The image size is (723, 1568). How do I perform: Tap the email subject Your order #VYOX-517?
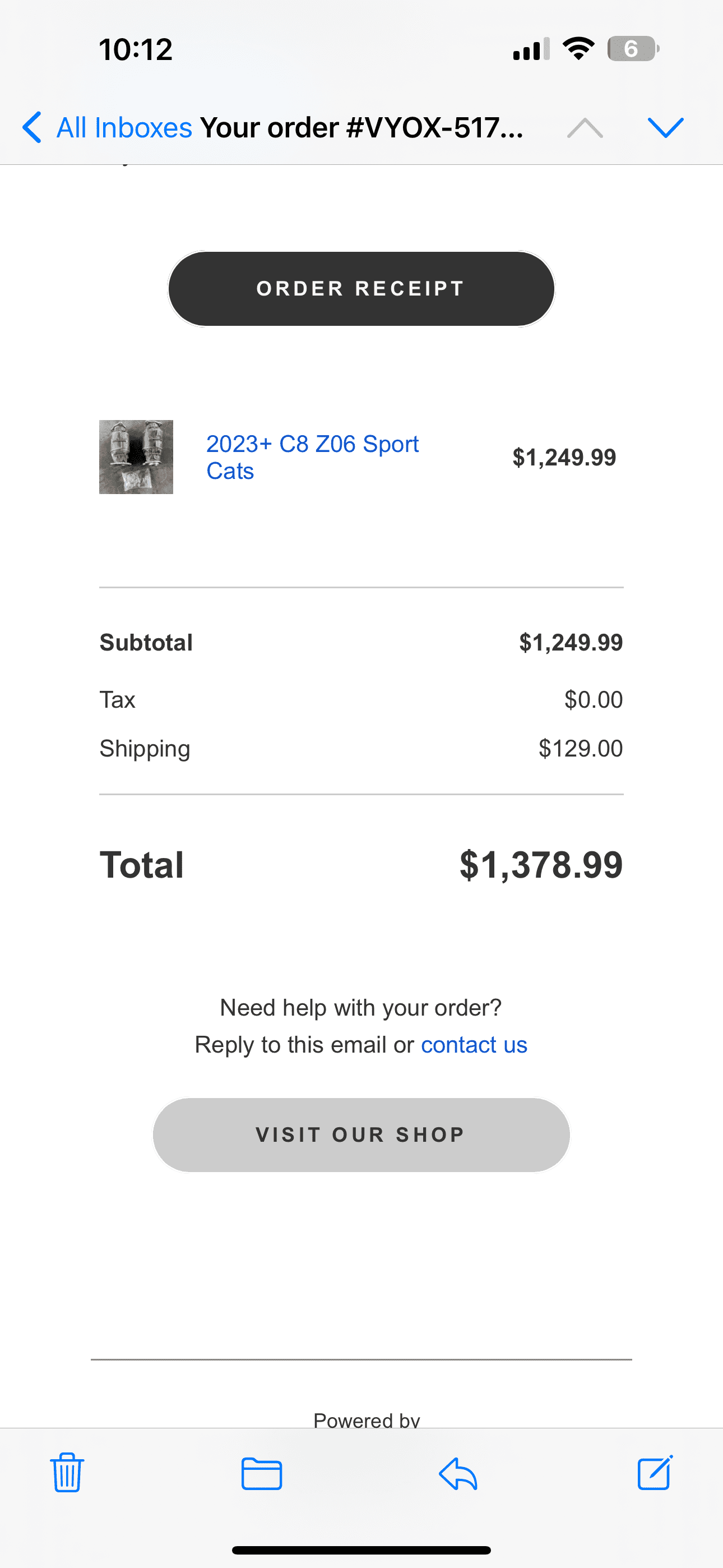361,128
